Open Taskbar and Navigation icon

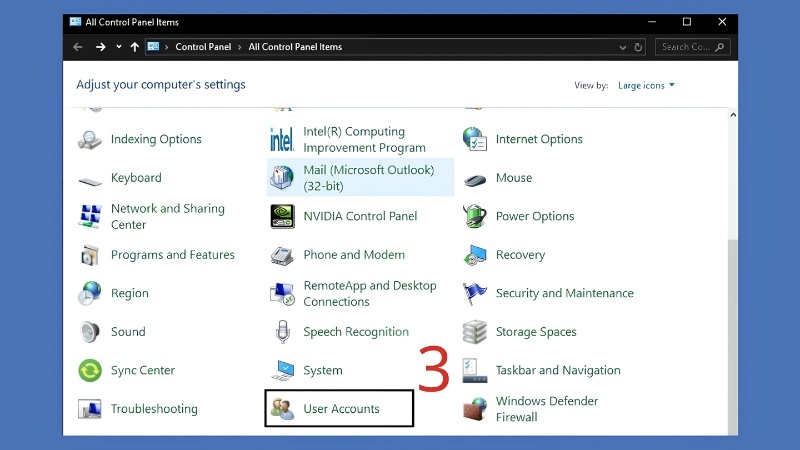(474, 370)
